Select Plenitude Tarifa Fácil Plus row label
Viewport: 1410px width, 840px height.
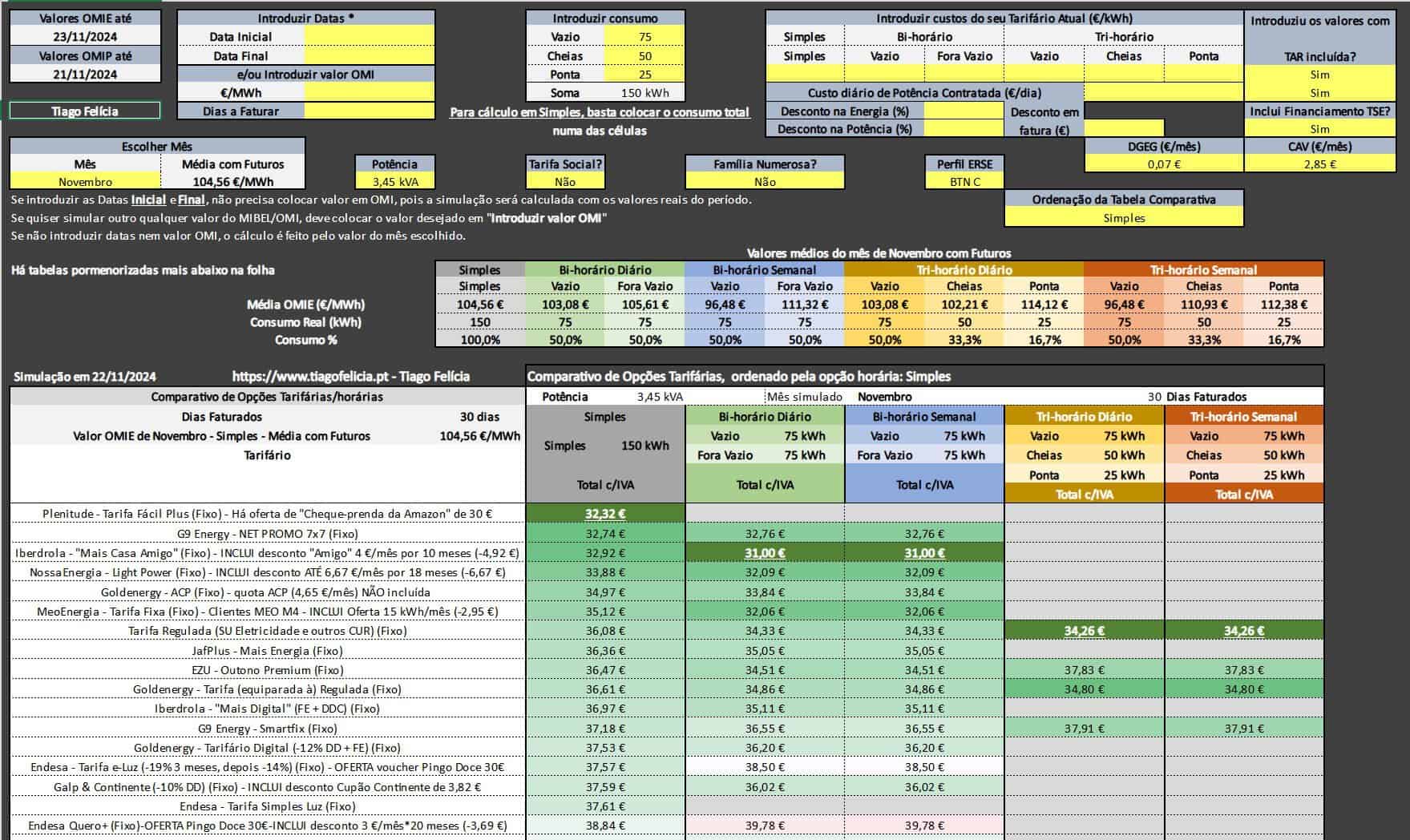coord(268,514)
